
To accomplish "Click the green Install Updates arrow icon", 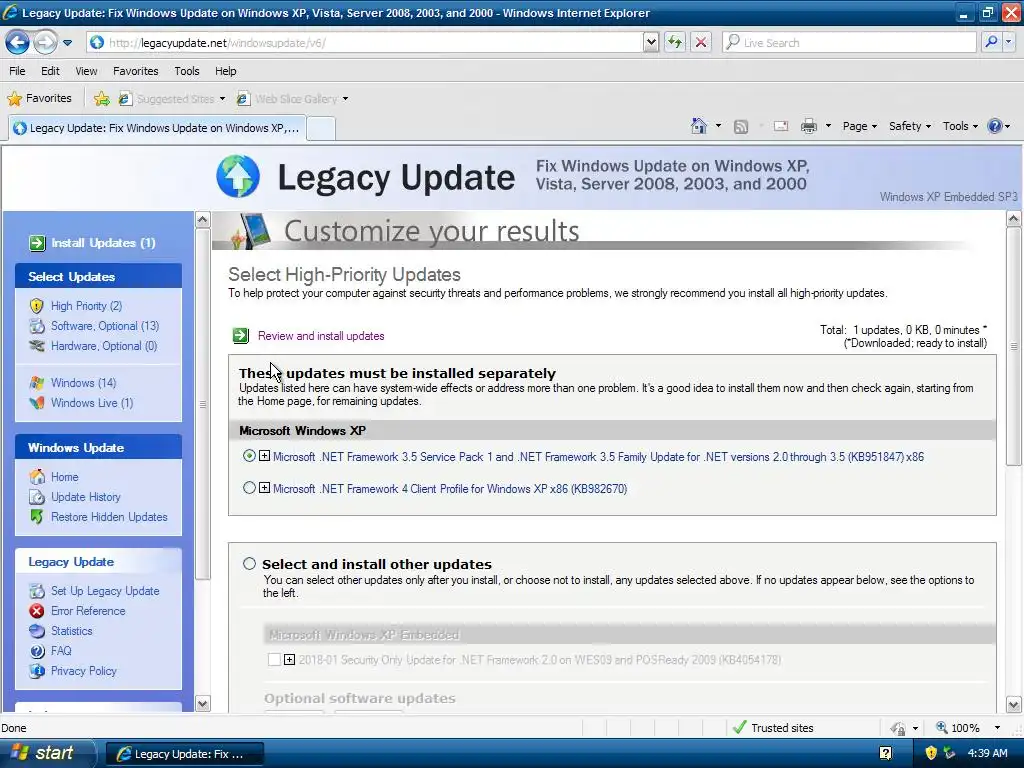I will (x=37, y=244).
